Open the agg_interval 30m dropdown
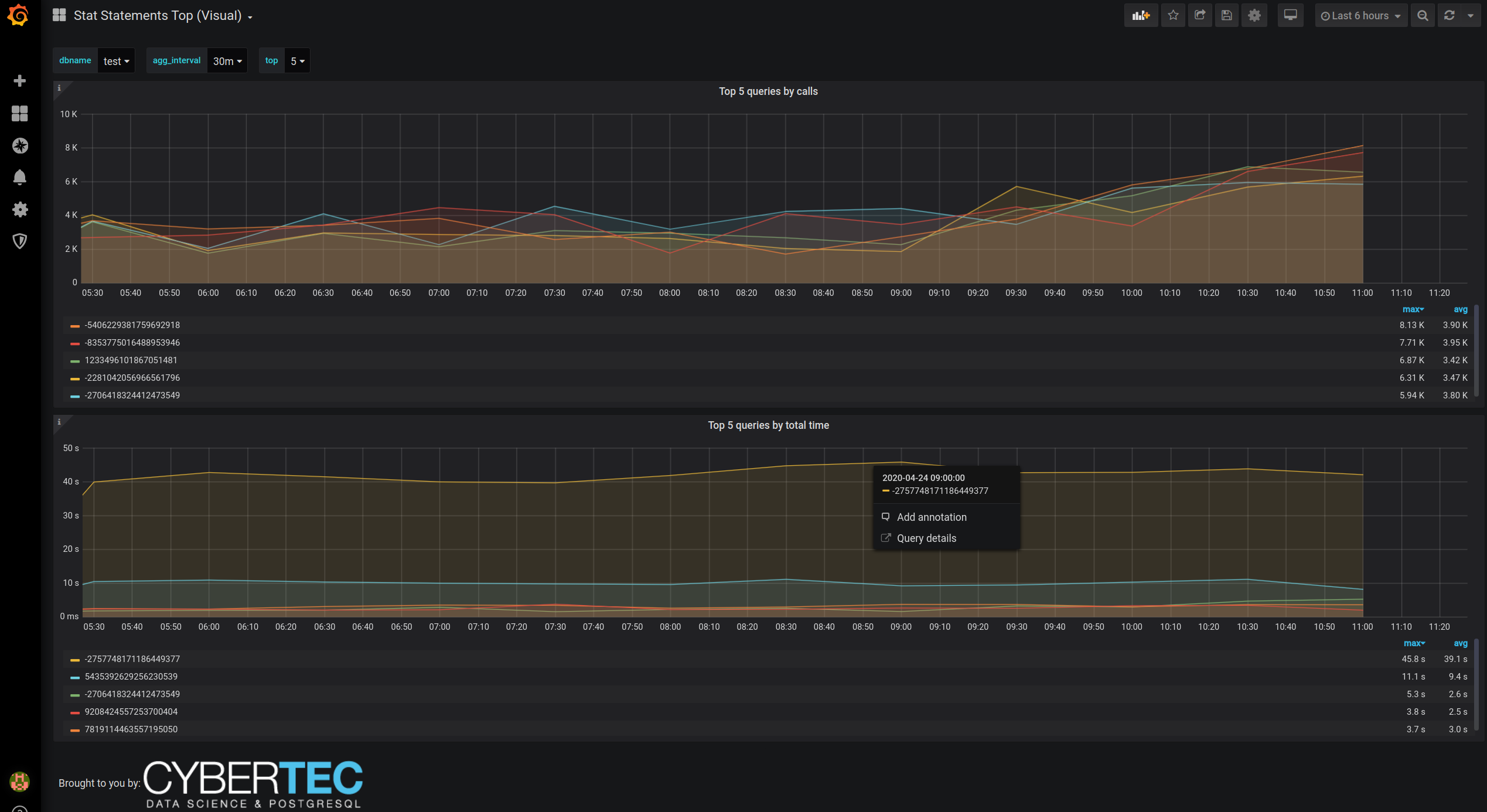 click(227, 61)
